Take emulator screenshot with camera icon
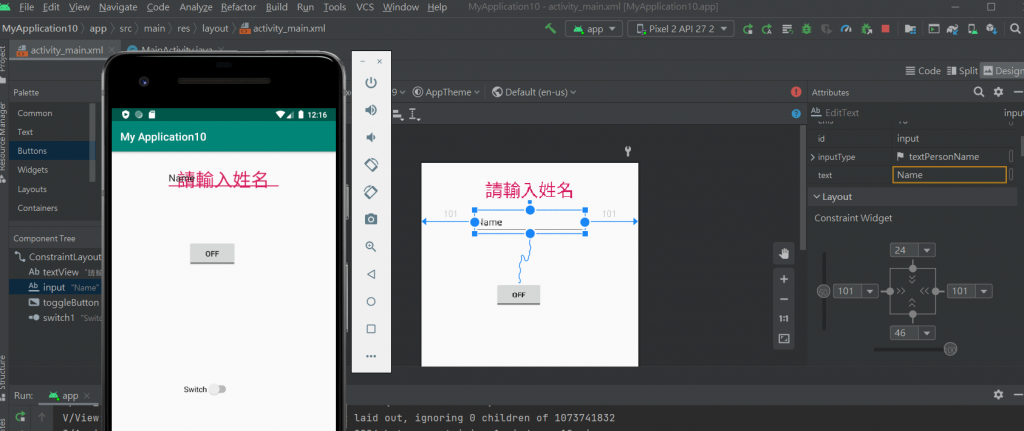The height and width of the screenshot is (431, 1024). coord(371,219)
